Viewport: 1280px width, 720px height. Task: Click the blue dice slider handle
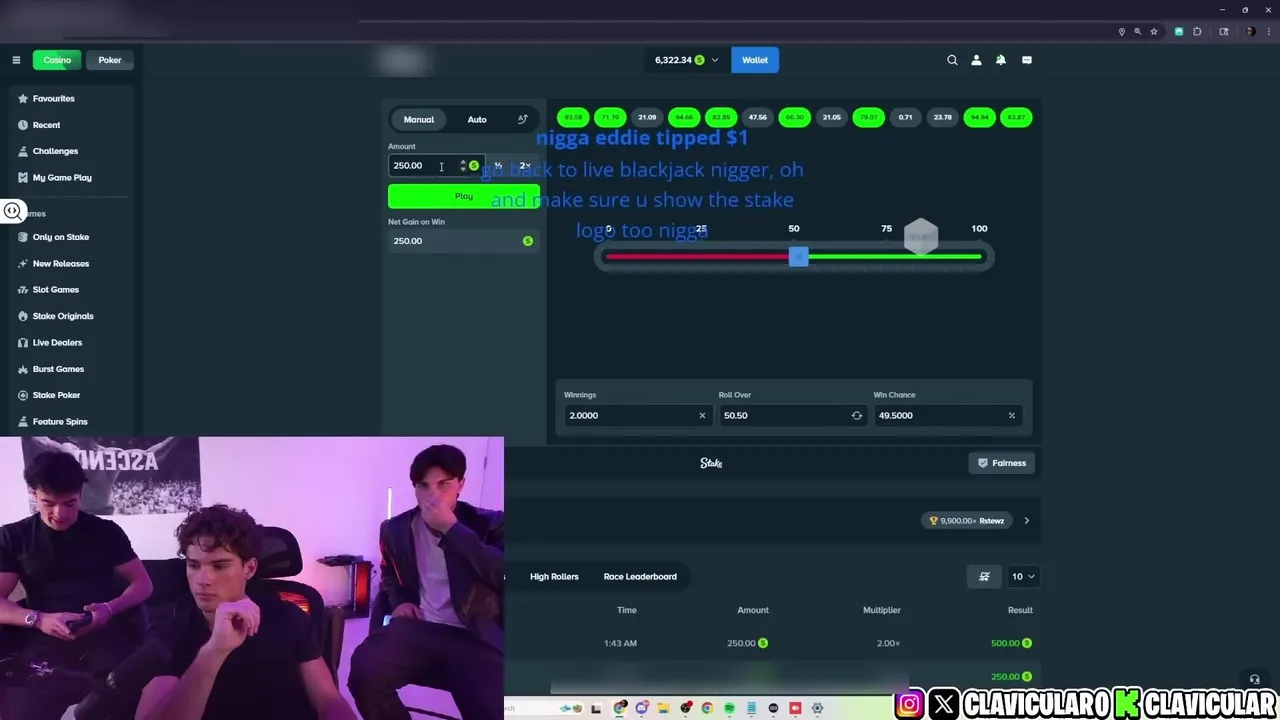pos(798,257)
